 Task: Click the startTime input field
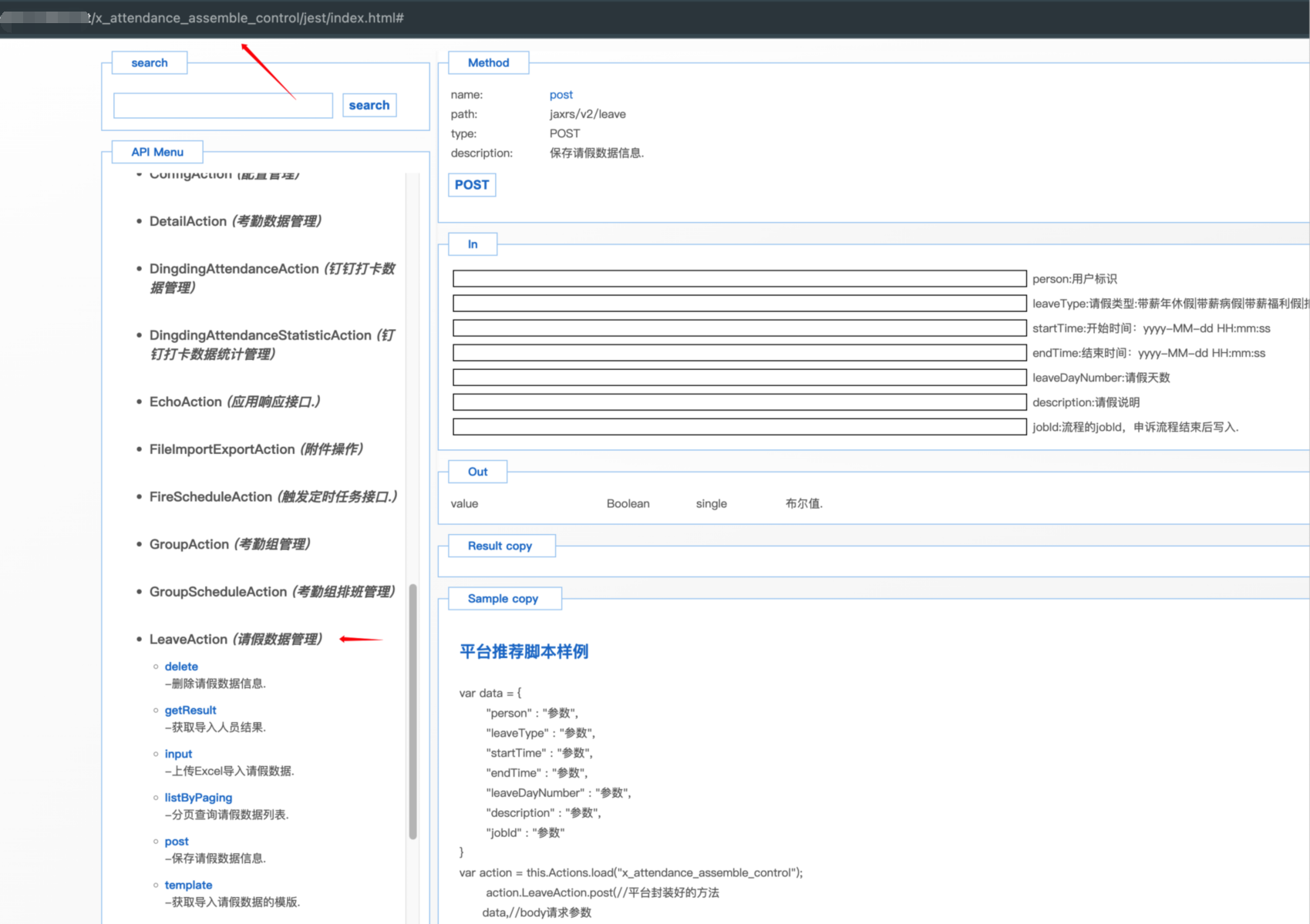(x=739, y=328)
